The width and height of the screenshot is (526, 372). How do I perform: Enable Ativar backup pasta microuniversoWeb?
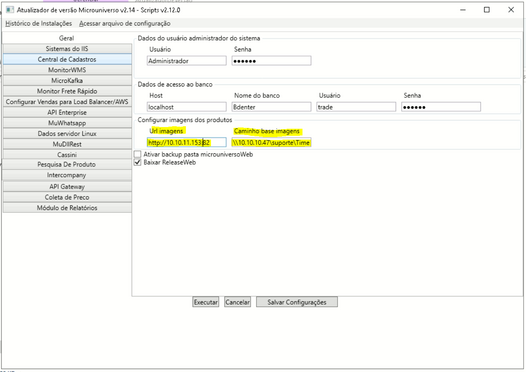pos(137,154)
